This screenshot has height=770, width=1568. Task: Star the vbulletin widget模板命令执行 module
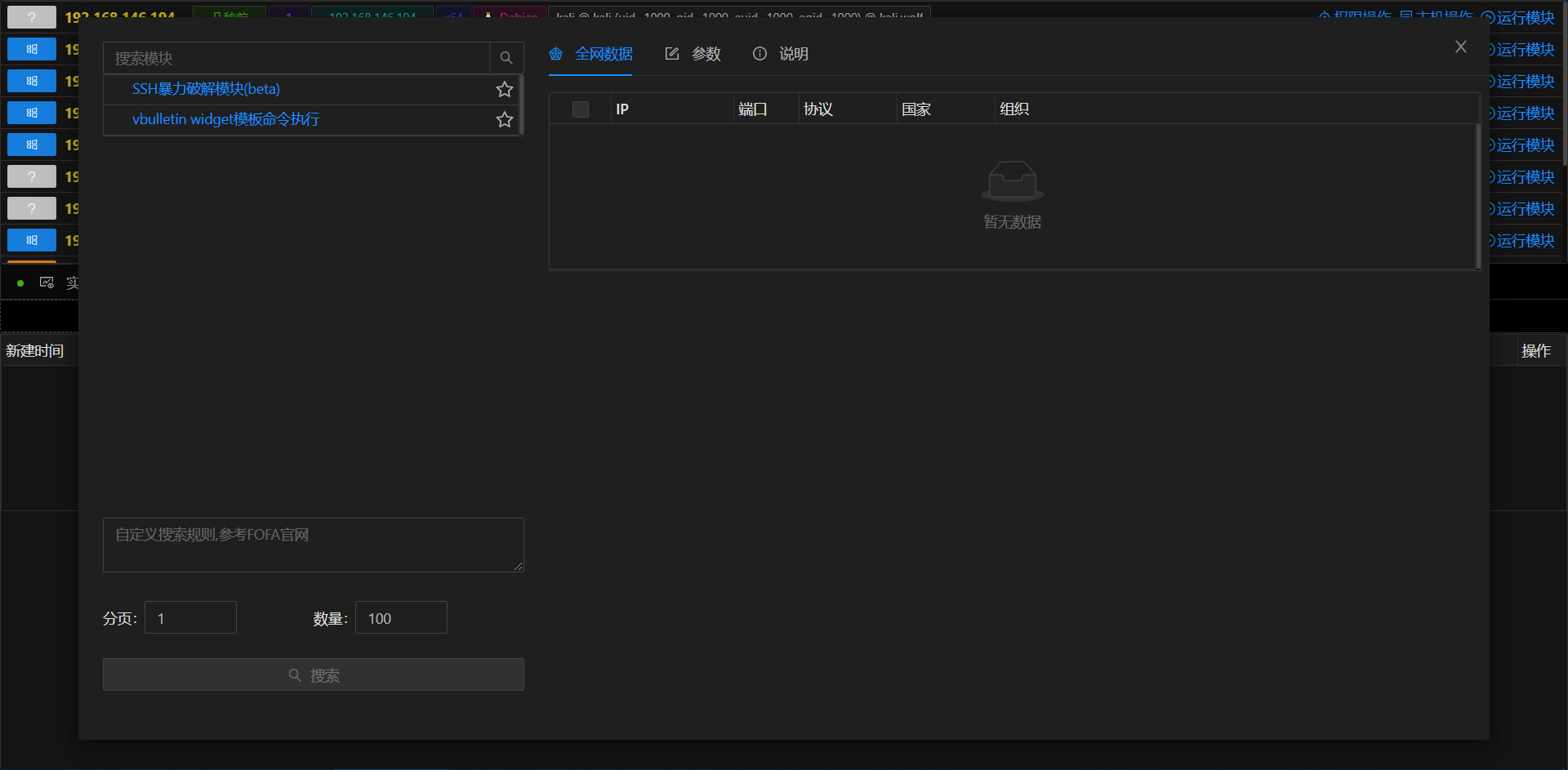click(505, 119)
